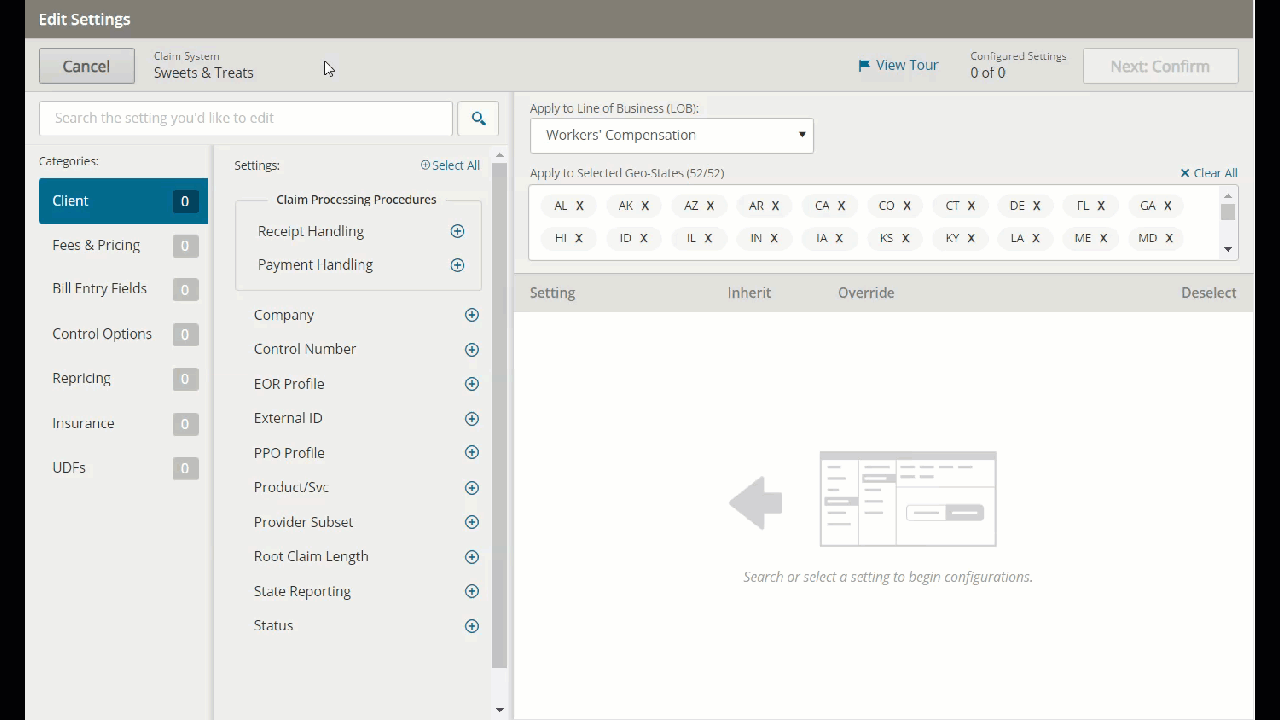The height and width of the screenshot is (720, 1280).
Task: Remove the KS geo-state chip
Action: tap(905, 238)
